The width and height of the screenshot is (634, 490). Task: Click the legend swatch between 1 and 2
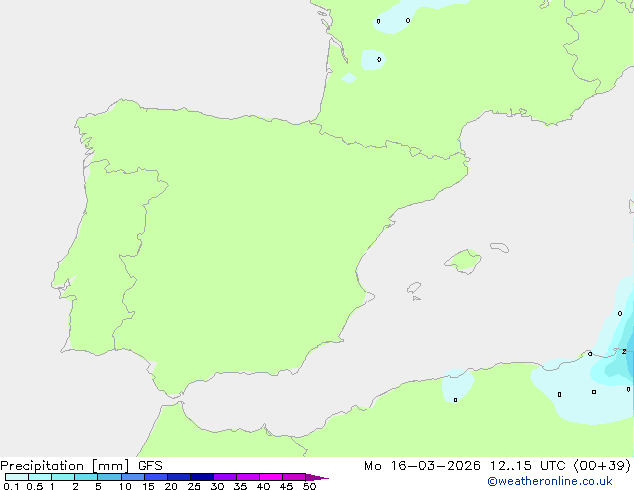pyautogui.click(x=63, y=477)
